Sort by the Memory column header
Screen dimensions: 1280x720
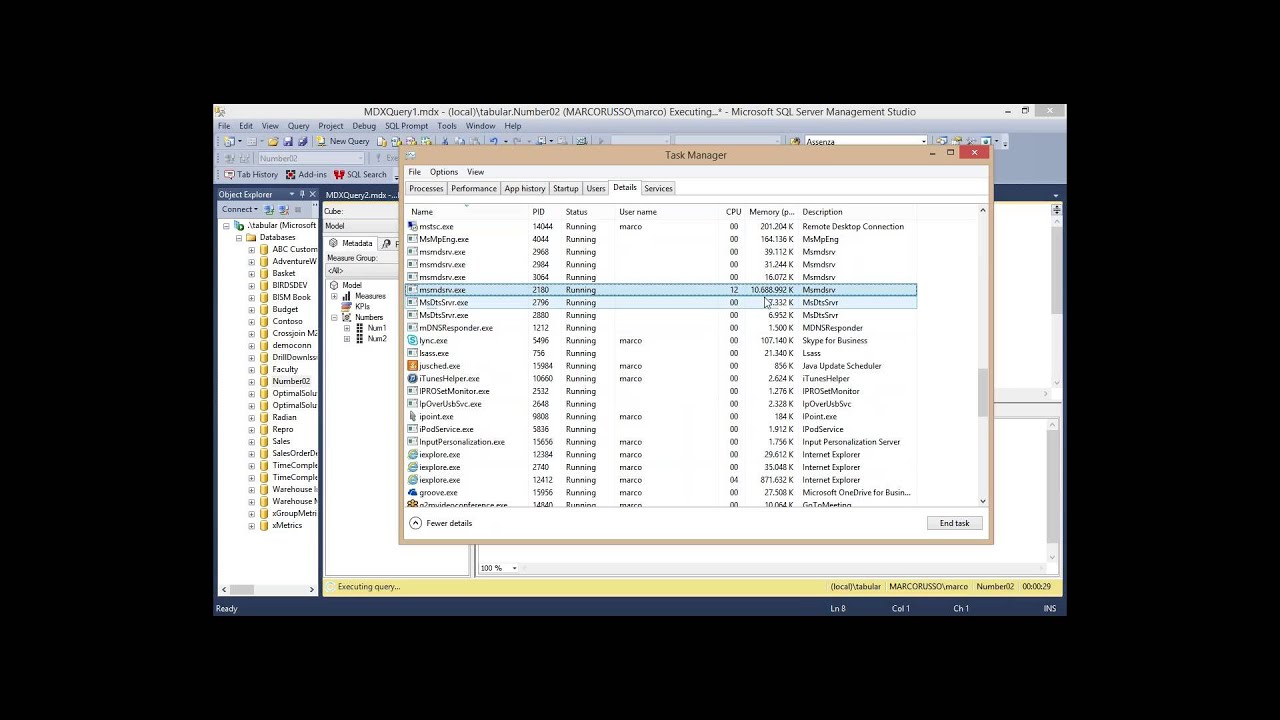tap(772, 212)
